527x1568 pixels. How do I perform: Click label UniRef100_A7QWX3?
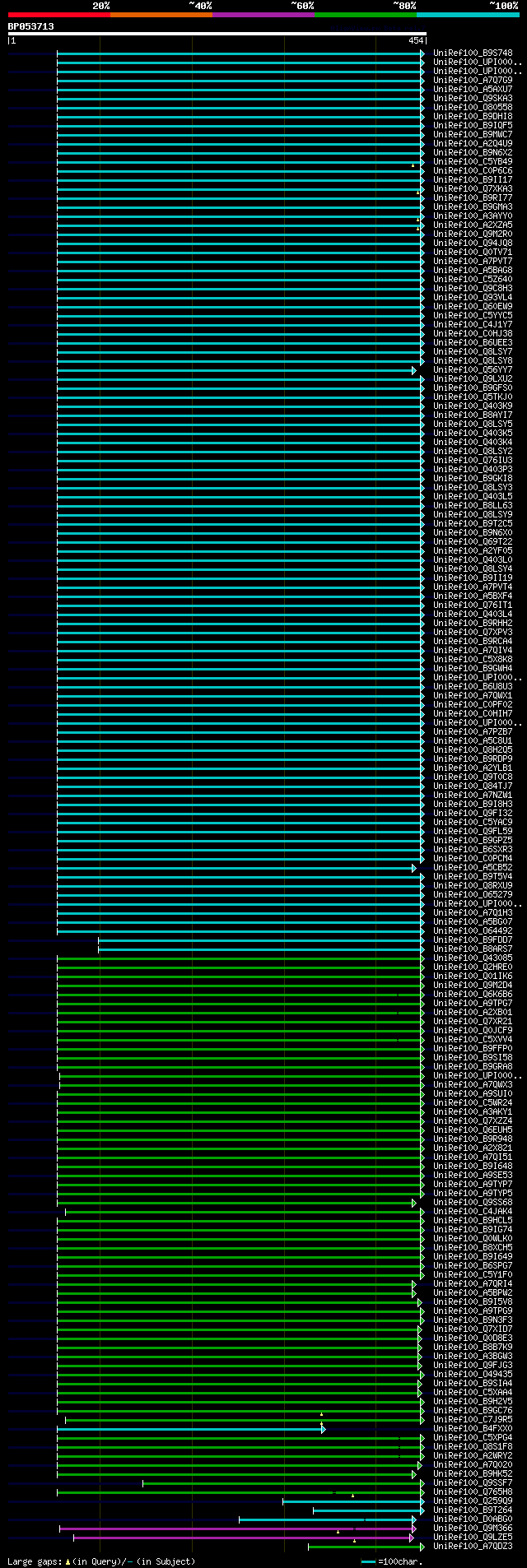point(473,1084)
